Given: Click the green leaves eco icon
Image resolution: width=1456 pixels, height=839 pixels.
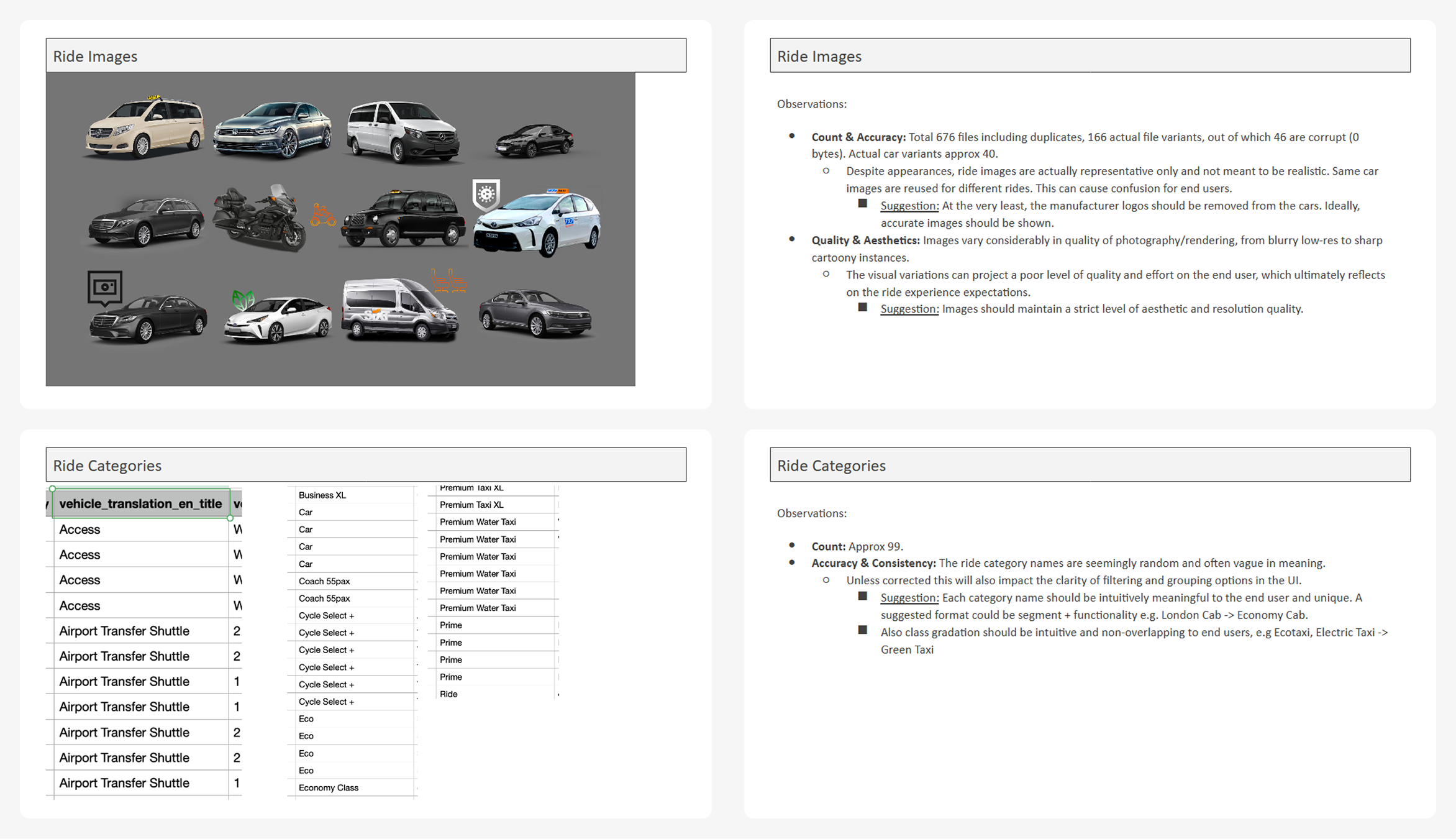Looking at the screenshot, I should [243, 300].
